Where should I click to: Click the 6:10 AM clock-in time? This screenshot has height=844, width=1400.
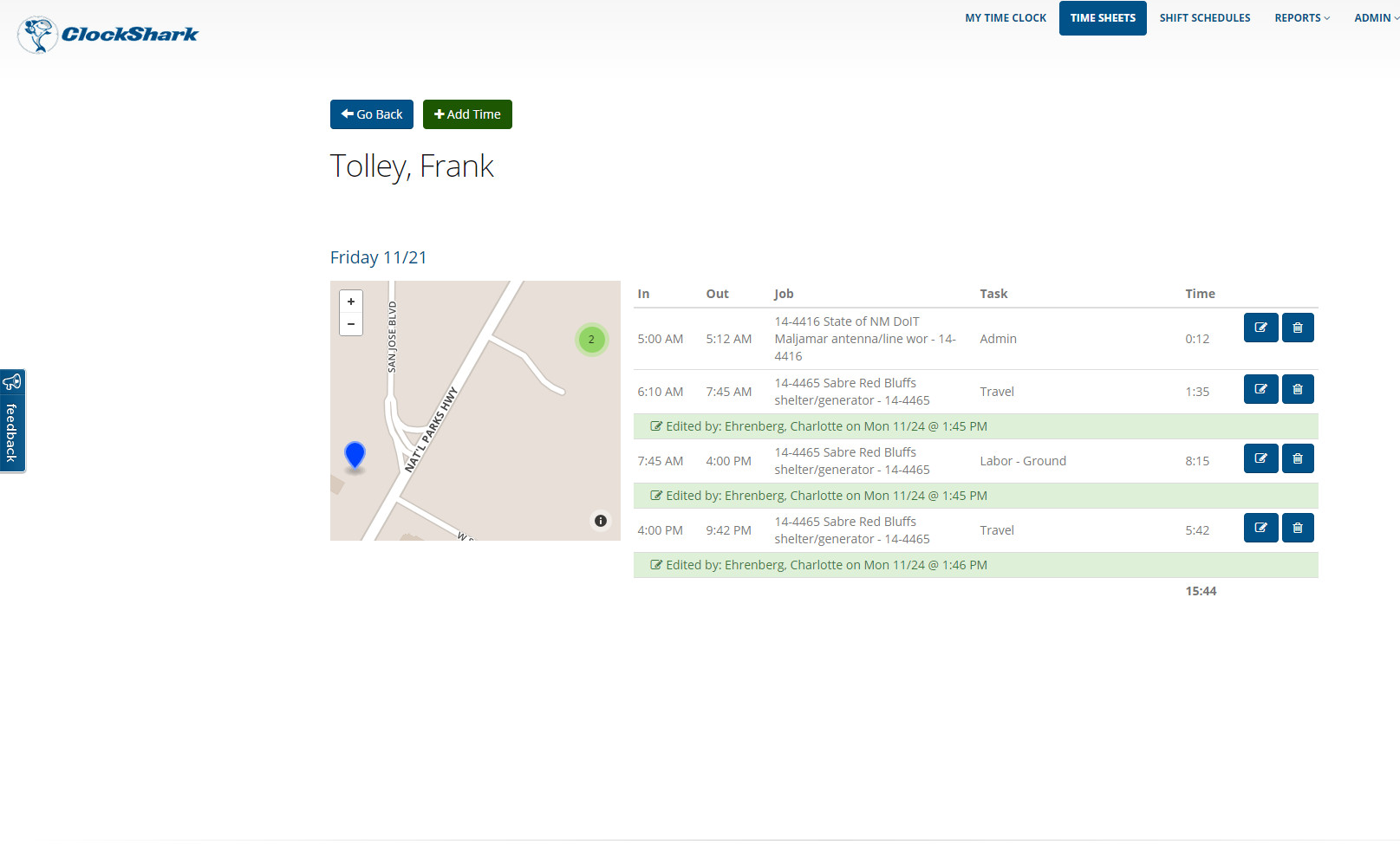click(x=660, y=392)
